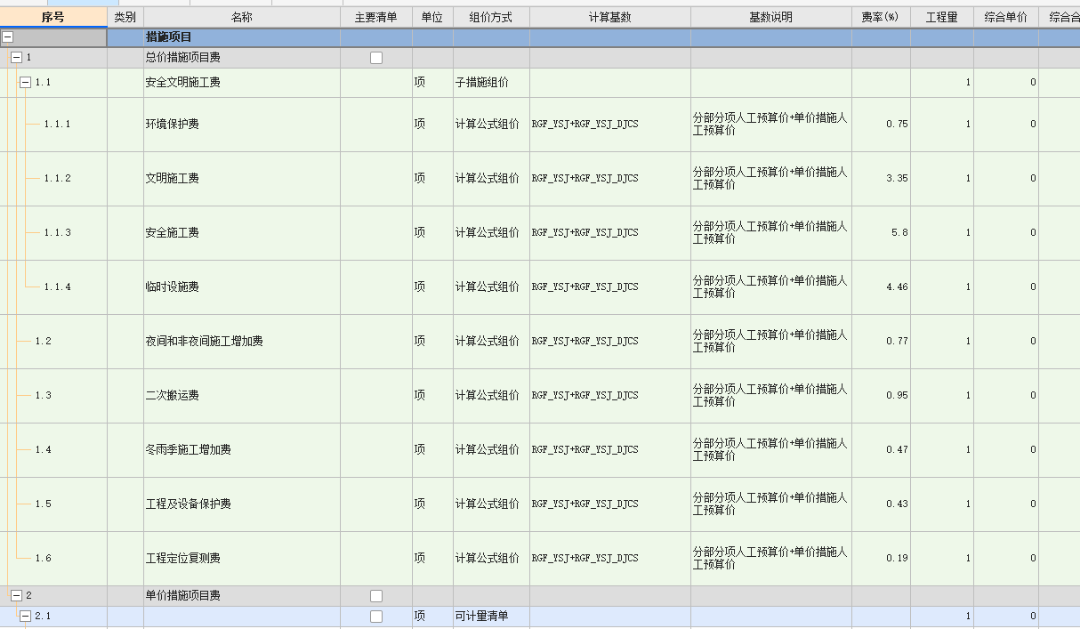Select the 组价方式 column header

click(x=491, y=17)
